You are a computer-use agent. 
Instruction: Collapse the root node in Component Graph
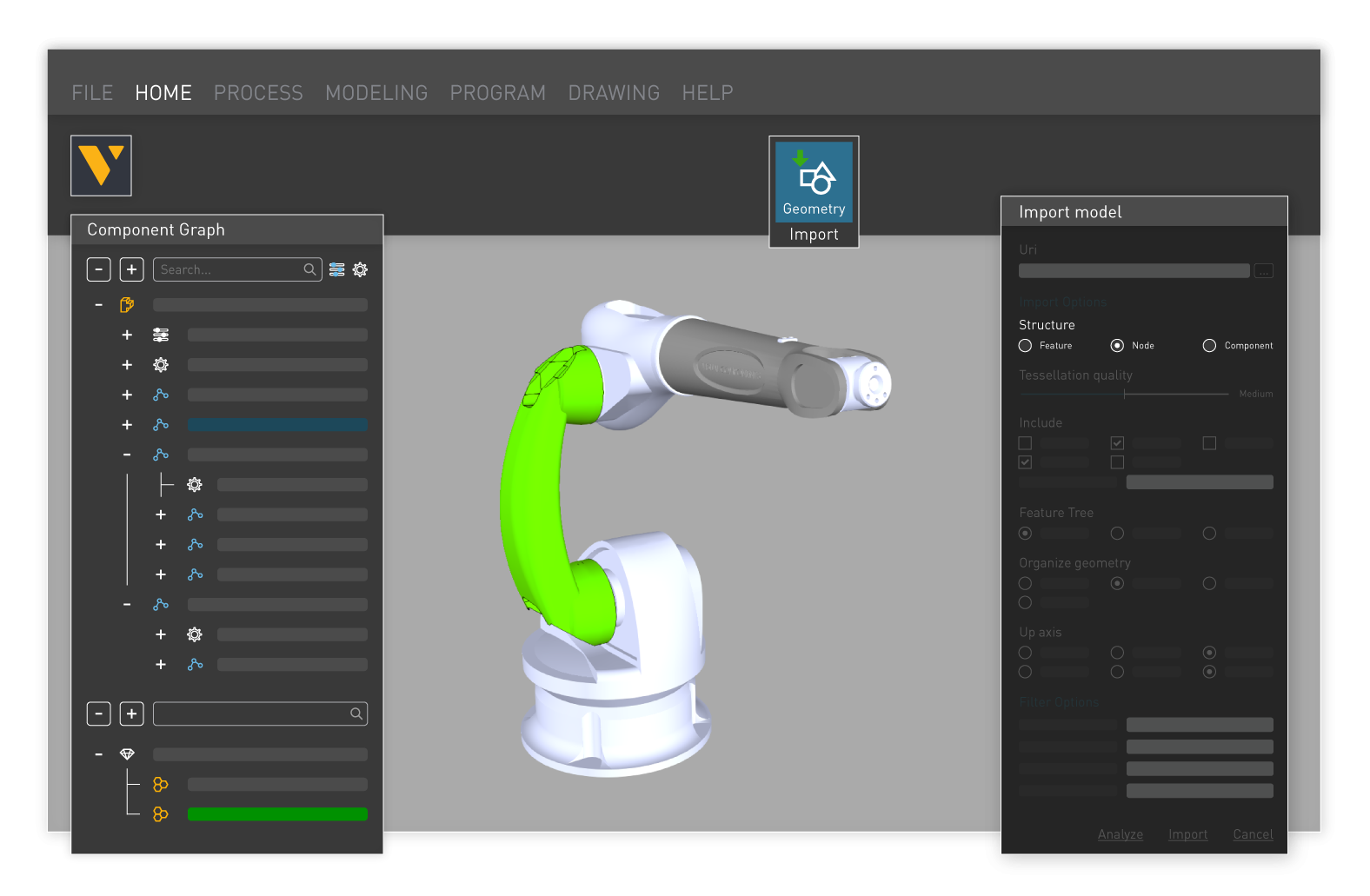99,305
